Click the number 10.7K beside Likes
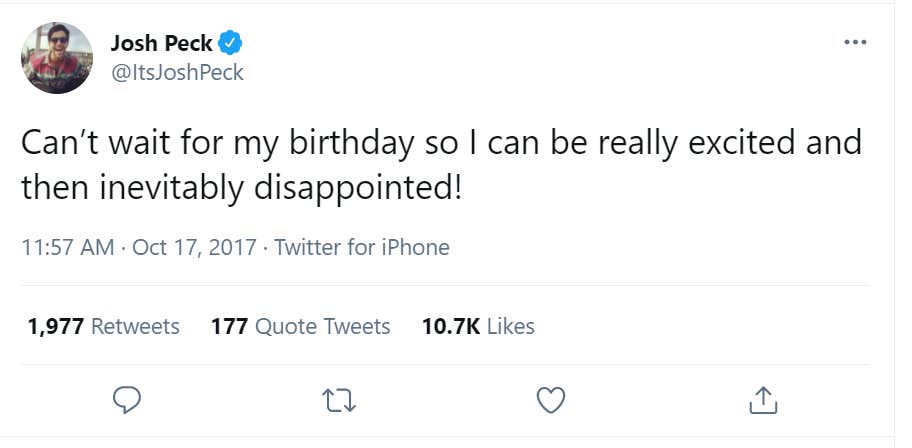 pyautogui.click(x=451, y=326)
